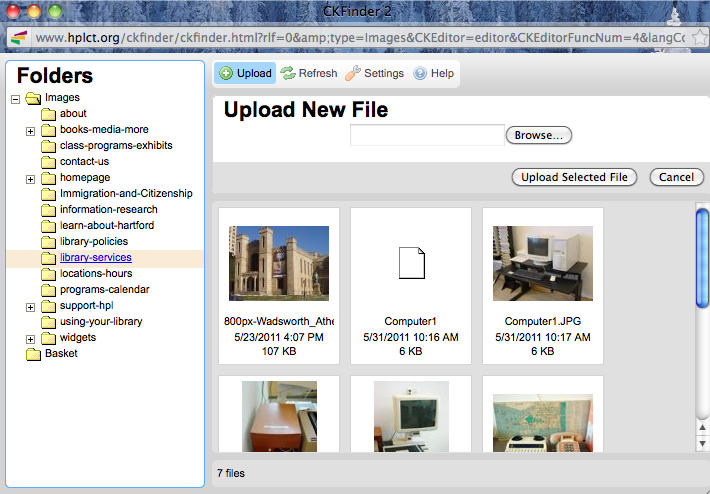The image size is (710, 494).
Task: Expand the homepage folder
Action: pos(30,180)
